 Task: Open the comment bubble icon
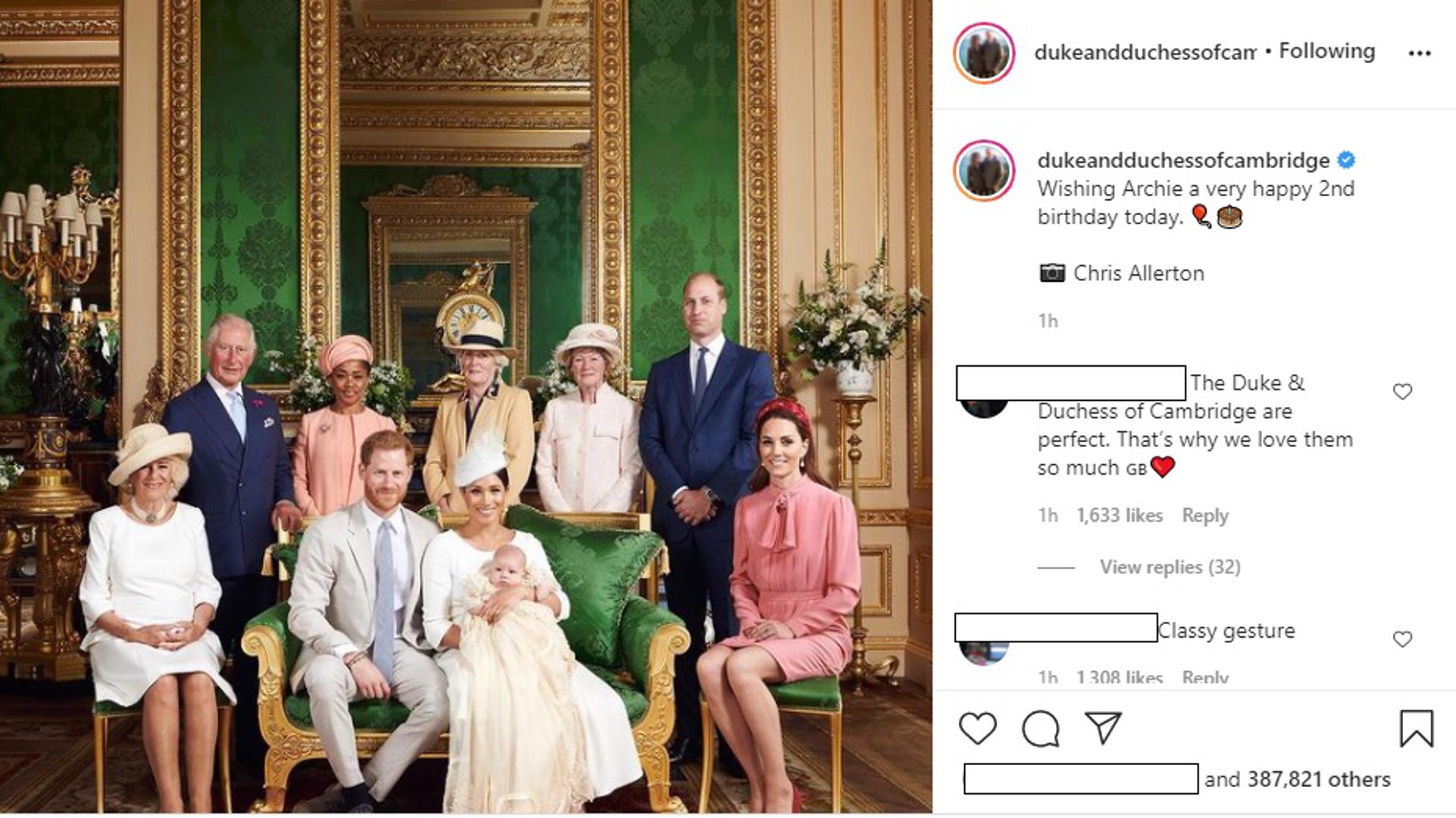[x=1040, y=729]
